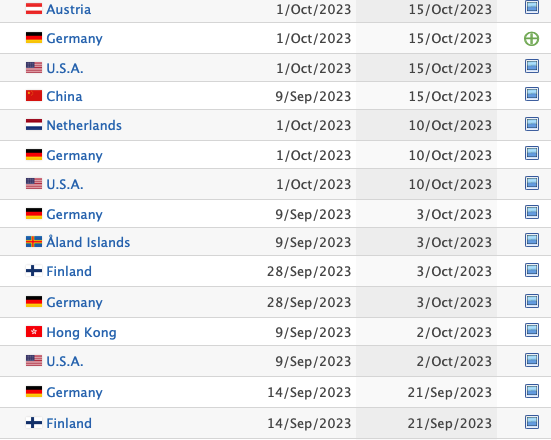Open the Åland Islands link

[88, 242]
